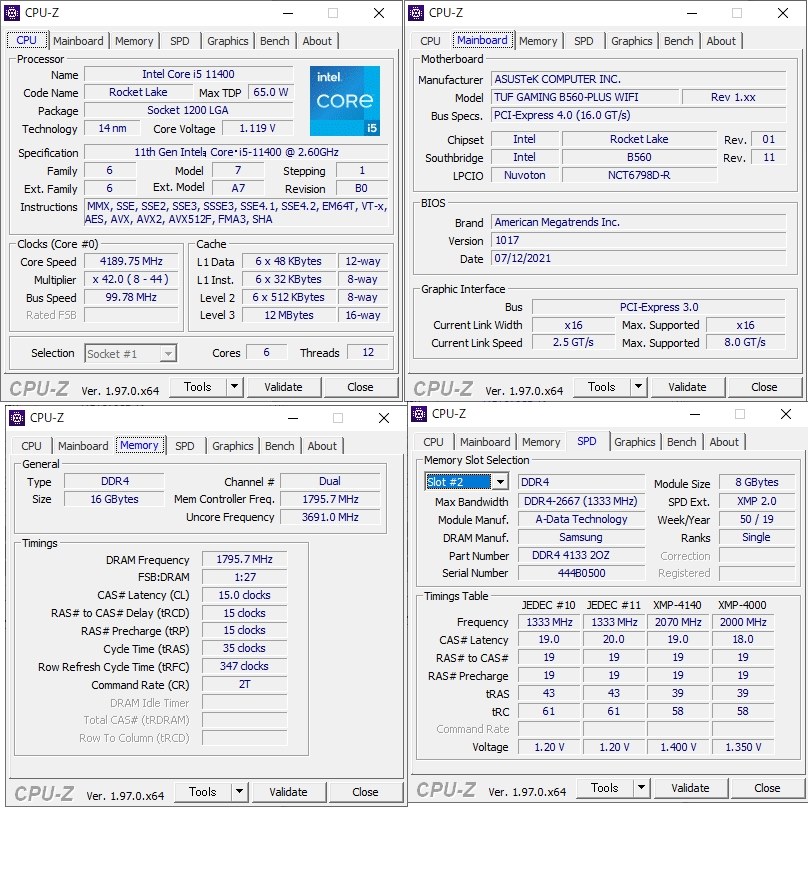Open the About tab in the memory Timings window
Viewport: 808px width, 871px height.
[x=322, y=446]
